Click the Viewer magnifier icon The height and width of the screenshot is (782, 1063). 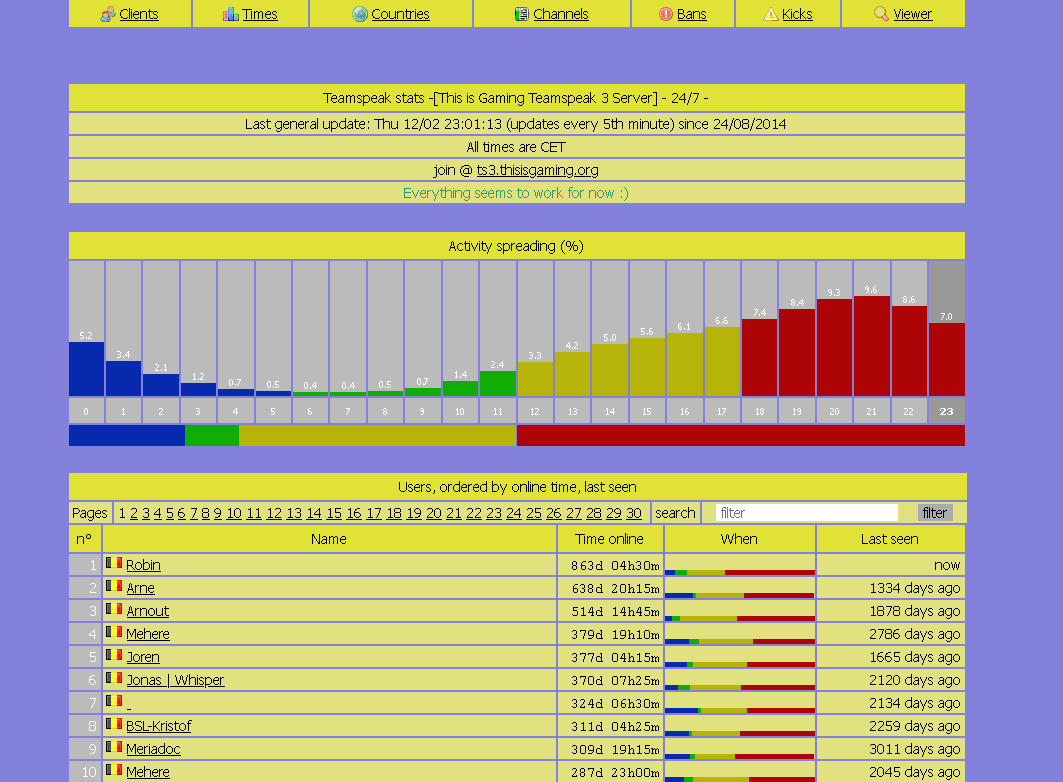click(881, 14)
